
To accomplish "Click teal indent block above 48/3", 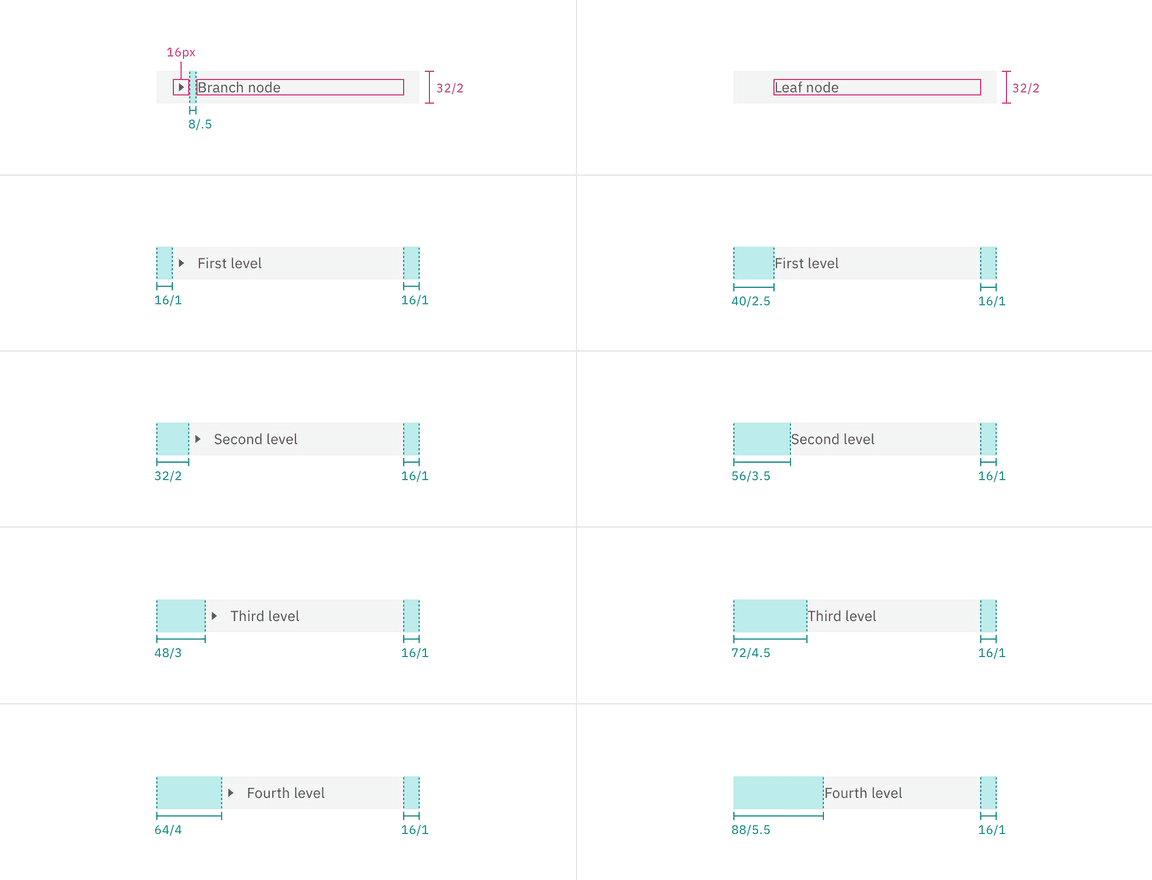I will point(181,616).
